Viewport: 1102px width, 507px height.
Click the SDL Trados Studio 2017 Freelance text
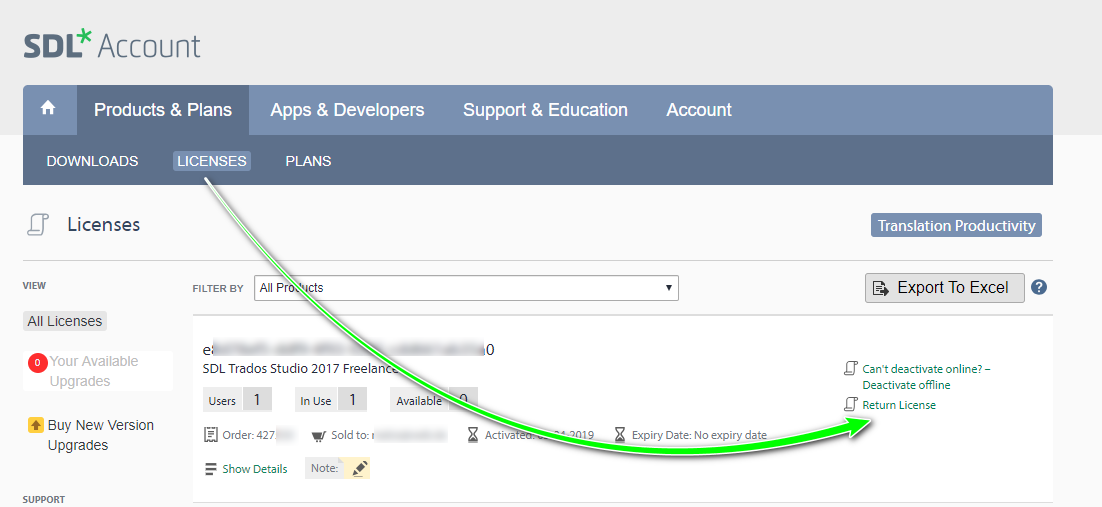point(301,368)
